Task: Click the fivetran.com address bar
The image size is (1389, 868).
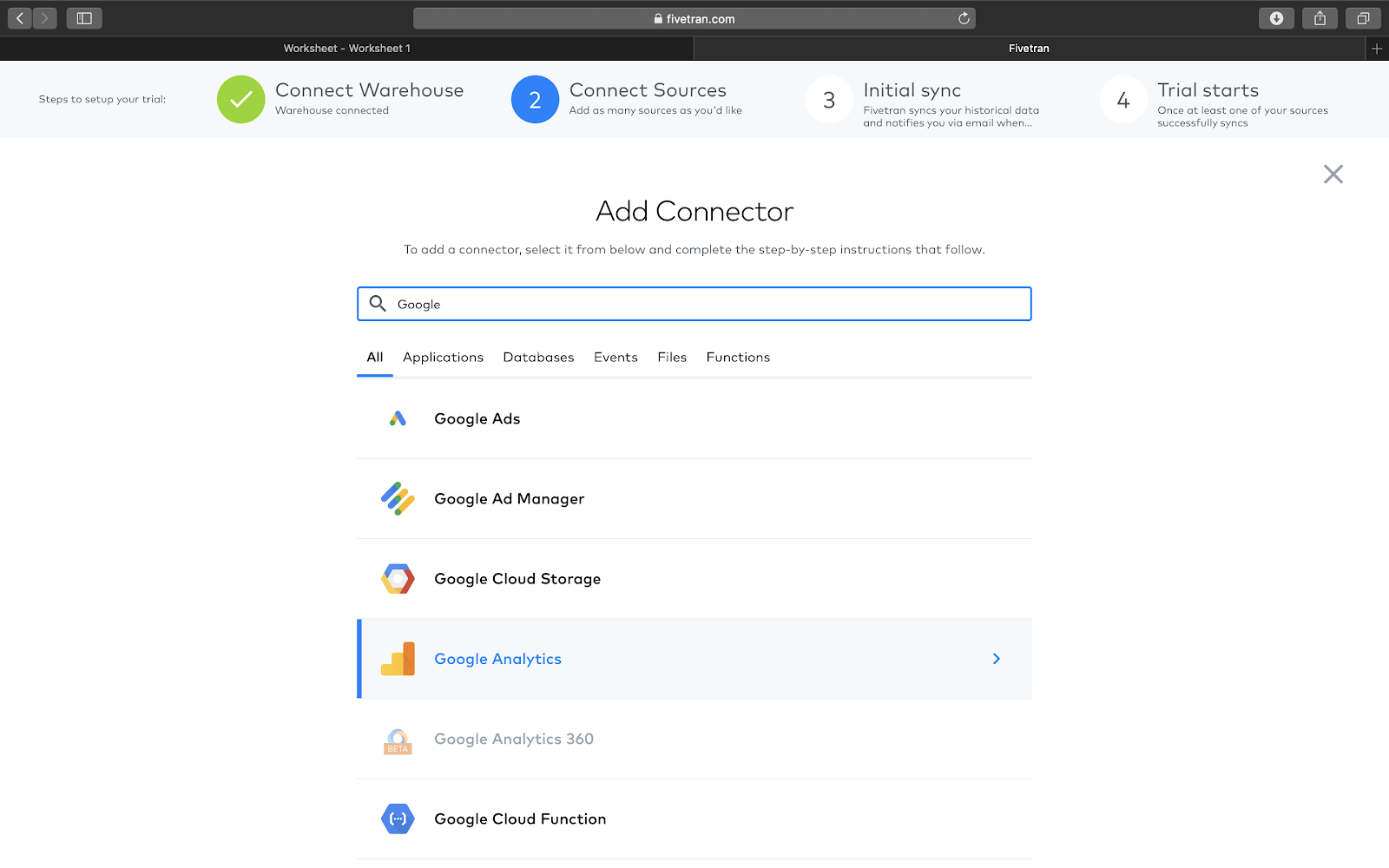Action: 694,18
